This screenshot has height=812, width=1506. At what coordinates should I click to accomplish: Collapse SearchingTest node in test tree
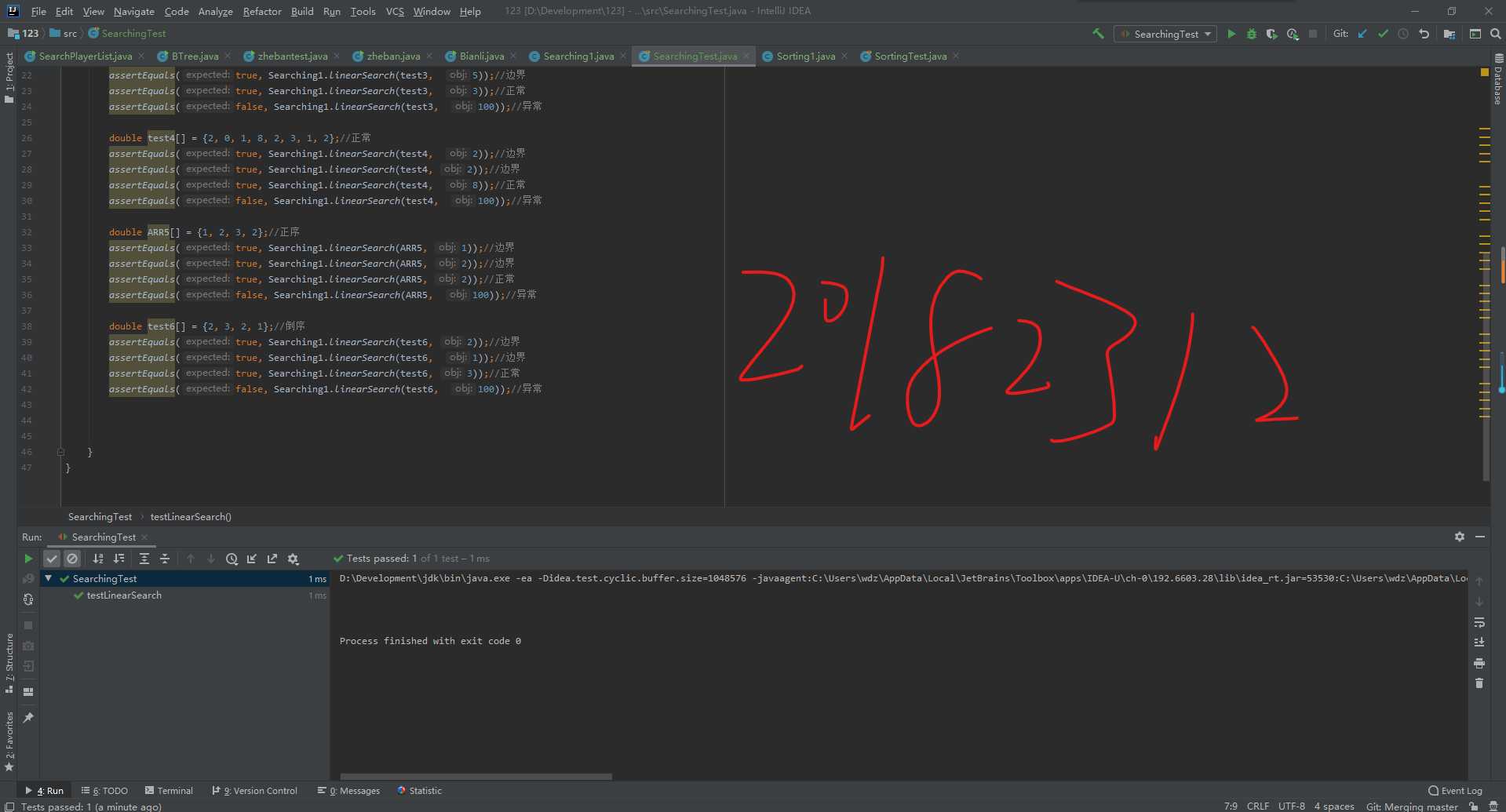point(49,578)
